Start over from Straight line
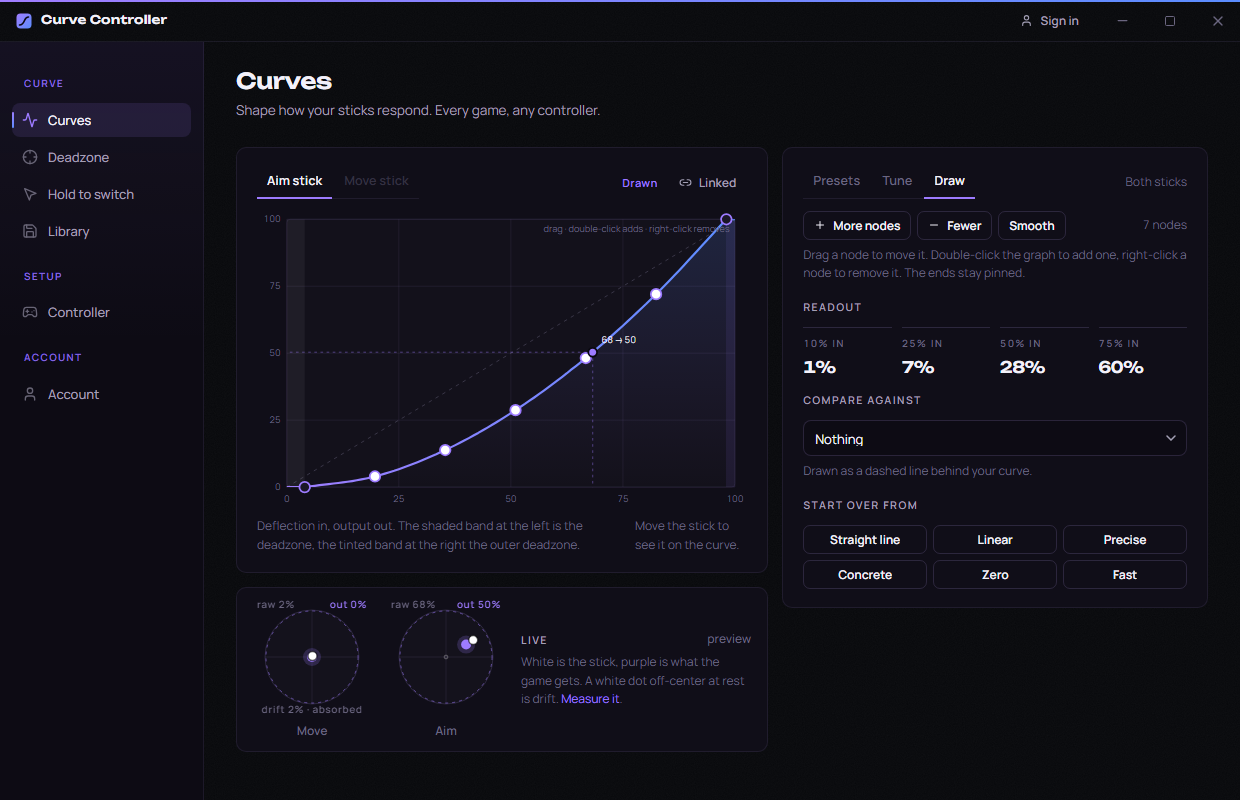 coord(865,540)
